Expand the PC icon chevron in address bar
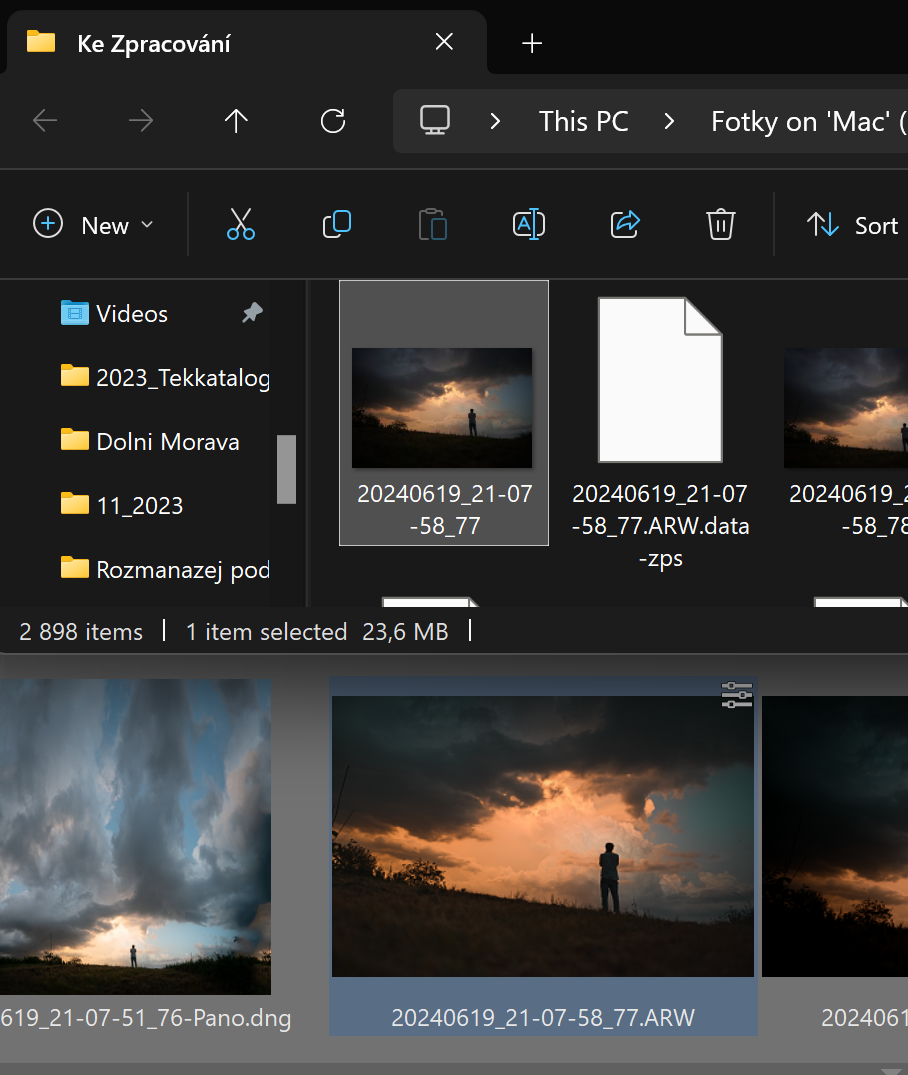 pos(495,122)
